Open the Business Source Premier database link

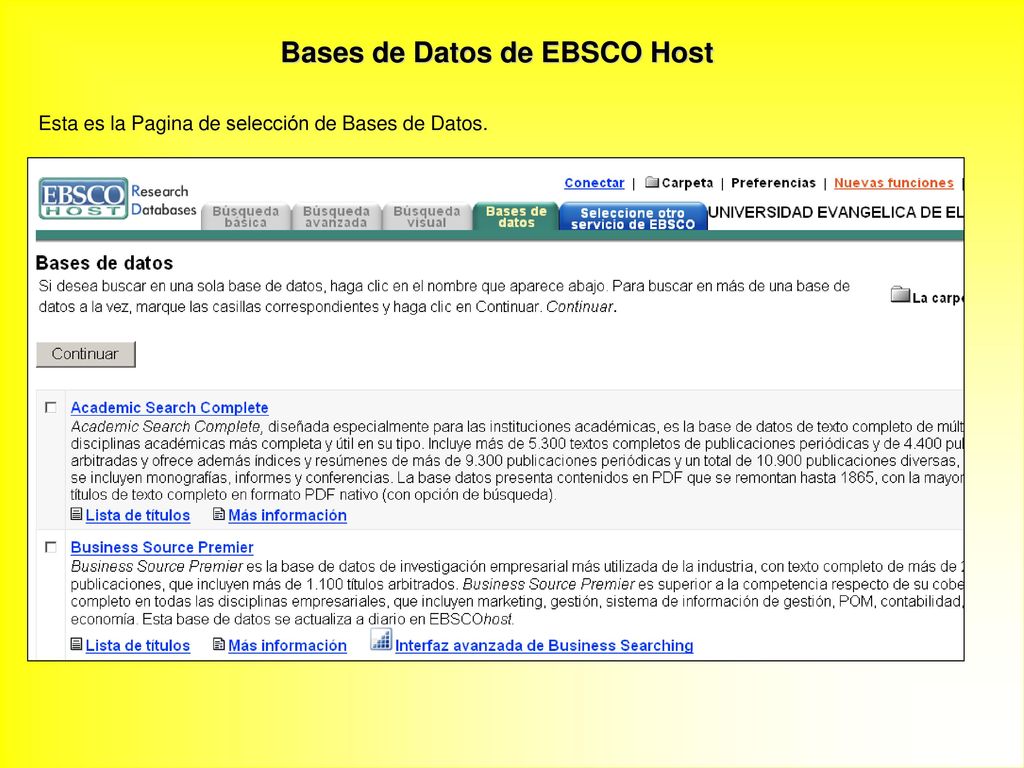162,547
